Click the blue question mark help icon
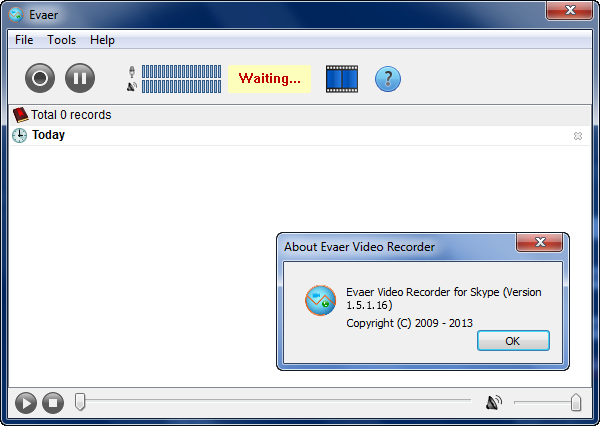Viewport: 600px width, 426px height. [388, 79]
